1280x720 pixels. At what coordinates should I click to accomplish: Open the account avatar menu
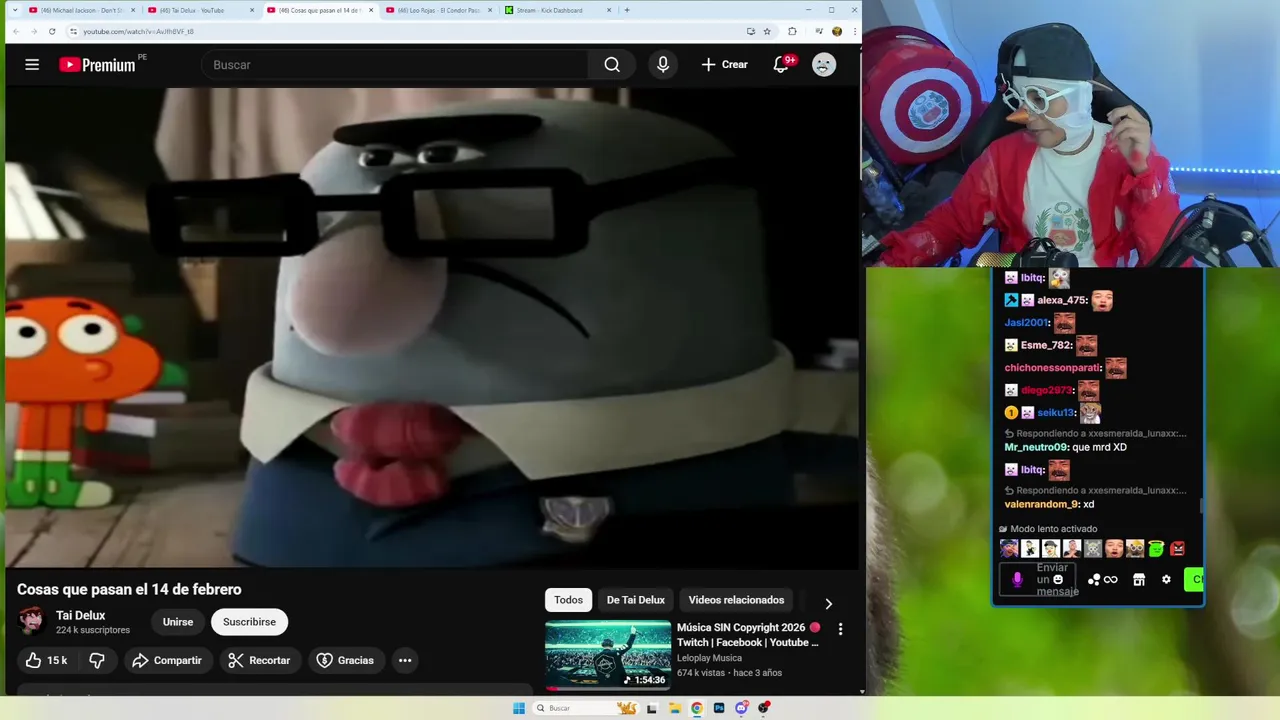tap(823, 65)
